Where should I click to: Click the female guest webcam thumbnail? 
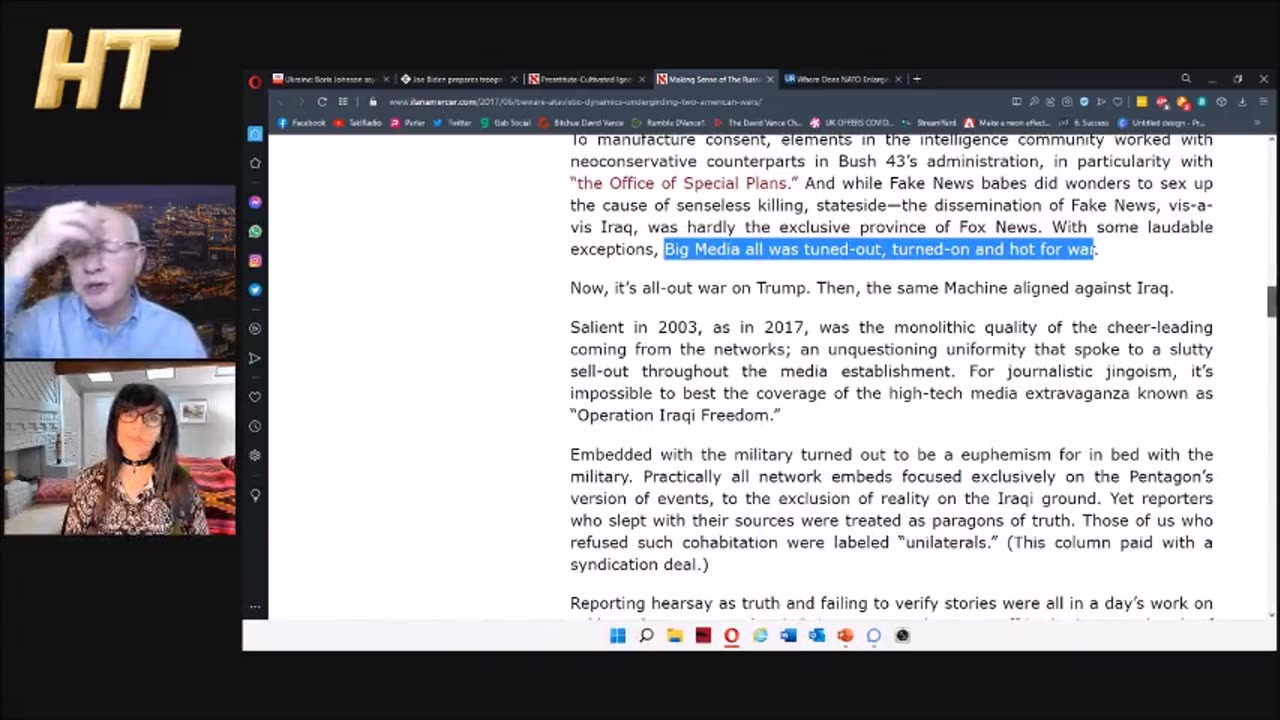tap(120, 448)
